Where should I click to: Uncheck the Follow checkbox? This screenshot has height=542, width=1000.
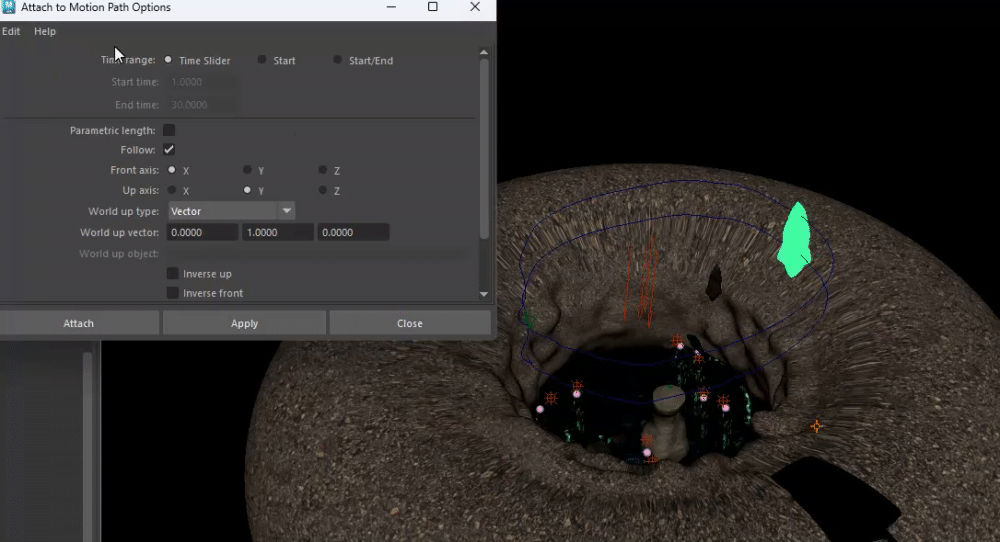169,149
